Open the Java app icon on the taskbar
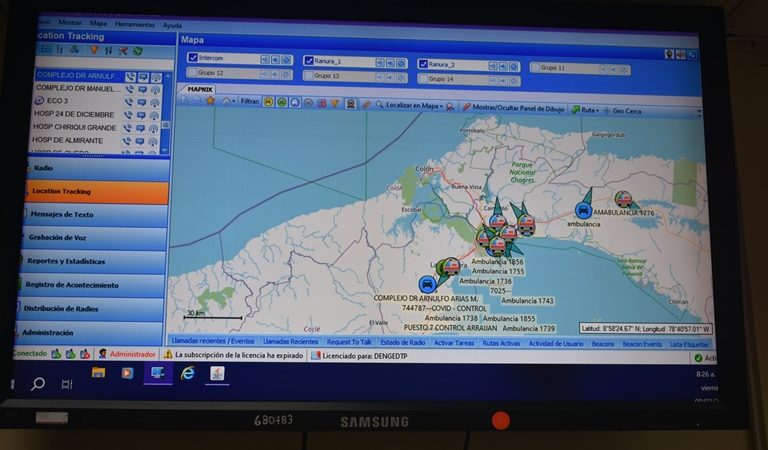 point(217,374)
